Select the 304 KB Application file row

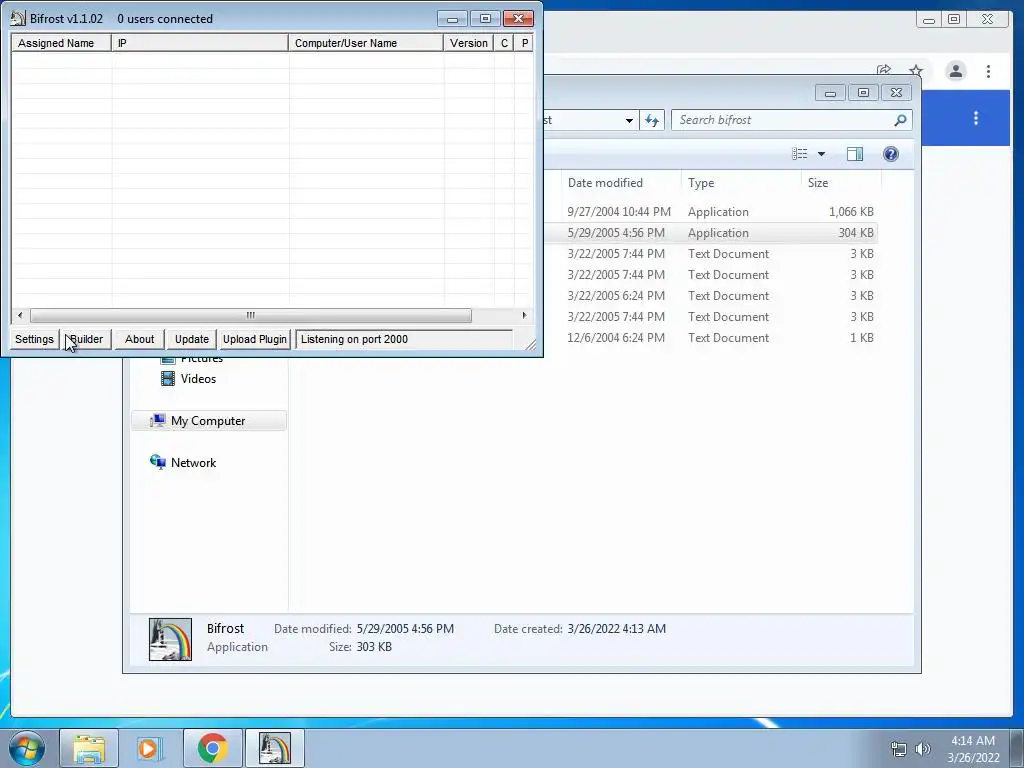point(712,232)
